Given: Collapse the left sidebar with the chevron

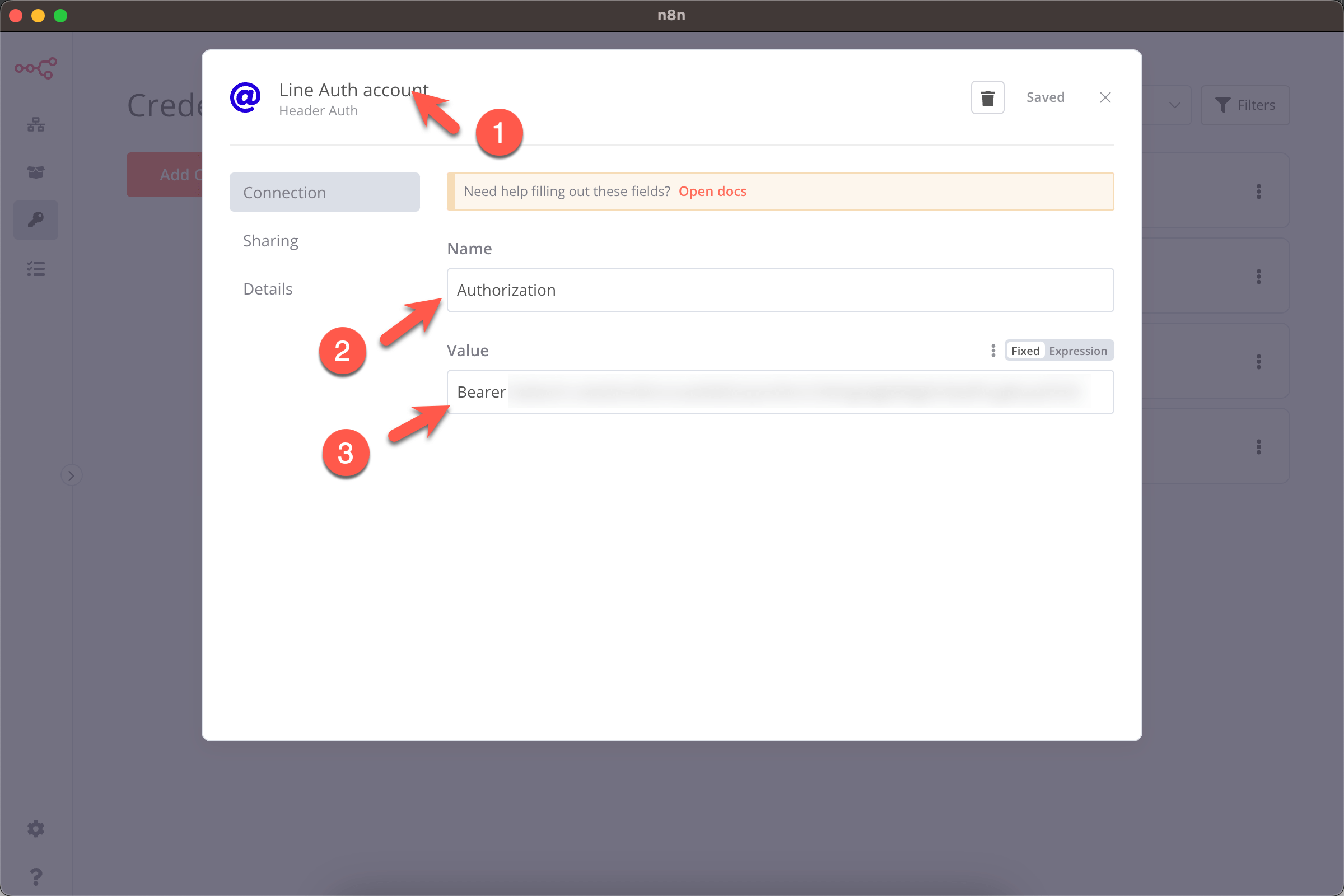Looking at the screenshot, I should point(72,474).
